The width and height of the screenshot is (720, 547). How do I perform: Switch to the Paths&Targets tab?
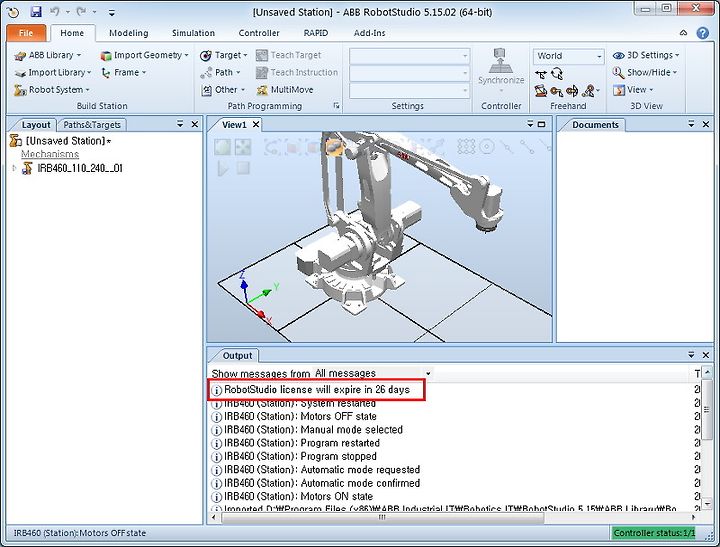pos(92,125)
